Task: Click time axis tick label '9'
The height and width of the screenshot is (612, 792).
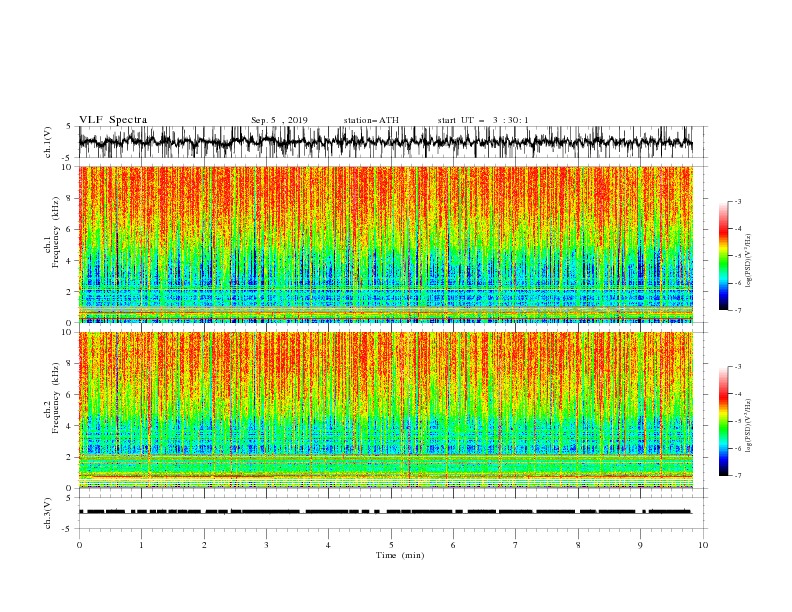Action: pos(640,545)
